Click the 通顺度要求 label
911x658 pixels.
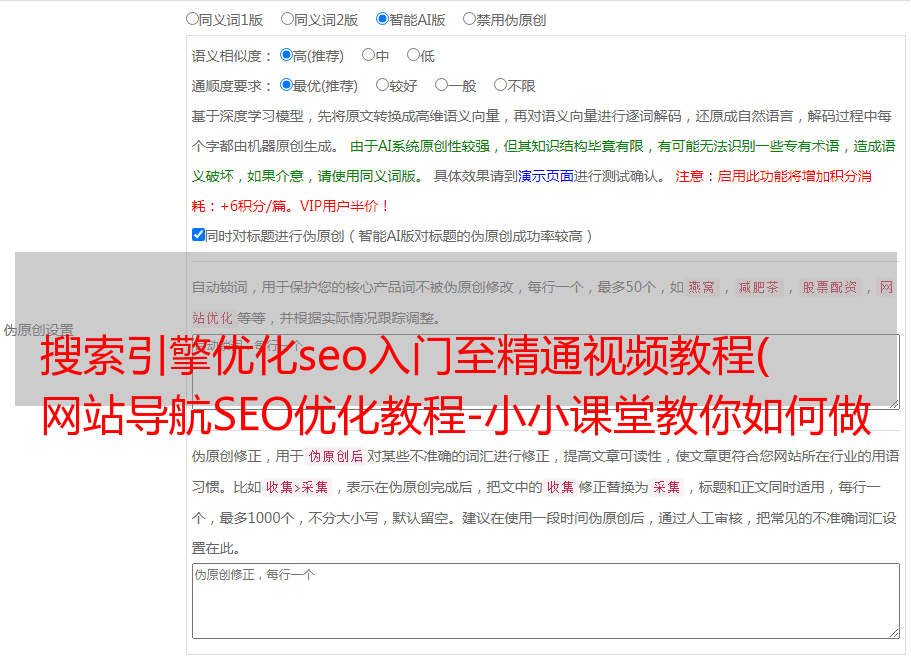pyautogui.click(x=232, y=87)
